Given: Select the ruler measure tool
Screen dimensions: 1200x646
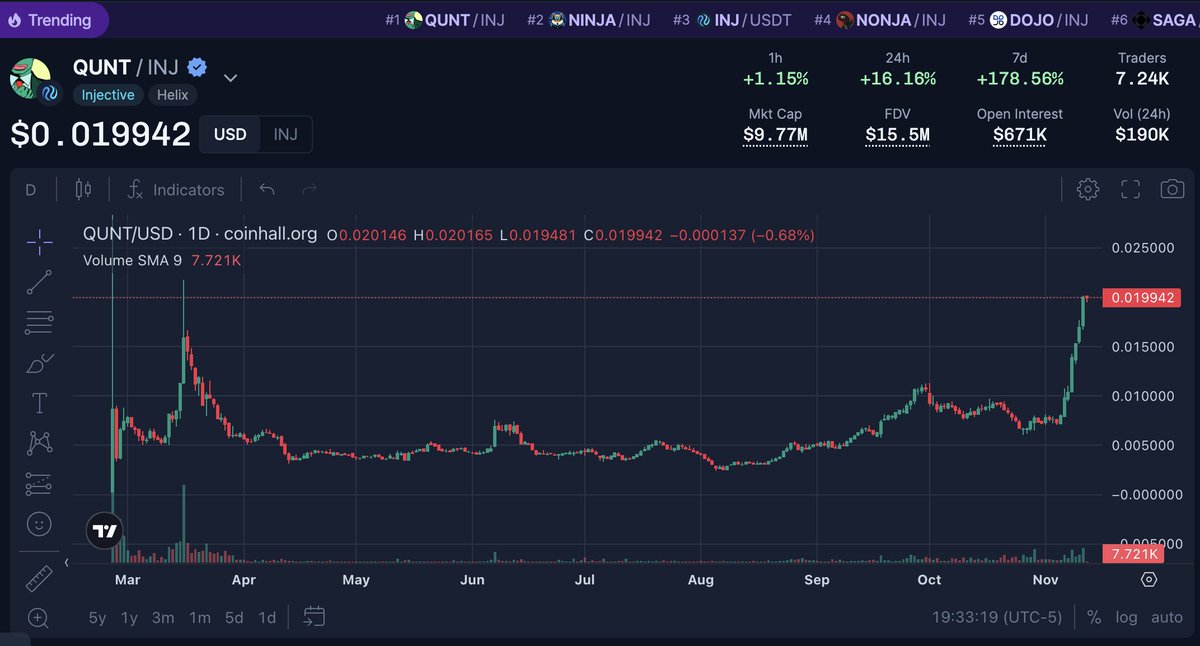Looking at the screenshot, I should pyautogui.click(x=38, y=578).
